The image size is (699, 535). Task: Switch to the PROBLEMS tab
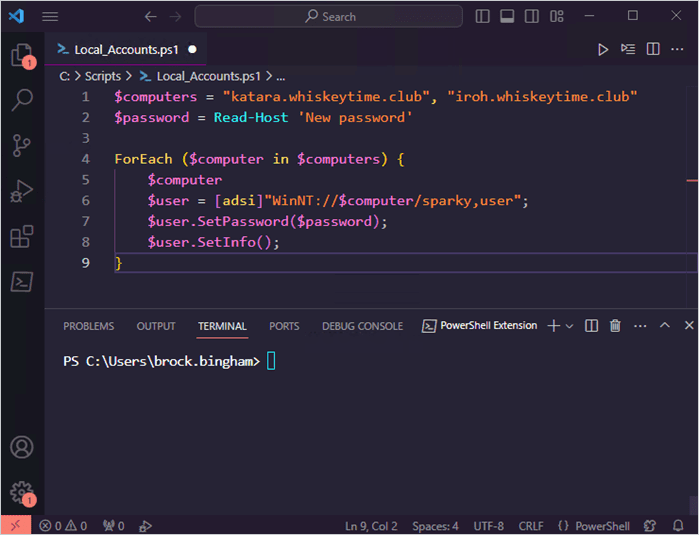pos(89,326)
